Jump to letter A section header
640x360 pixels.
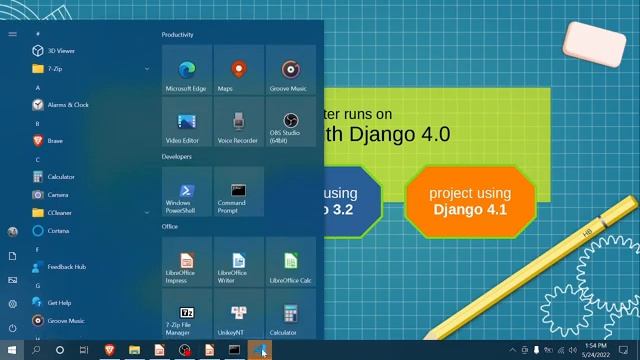point(38,88)
